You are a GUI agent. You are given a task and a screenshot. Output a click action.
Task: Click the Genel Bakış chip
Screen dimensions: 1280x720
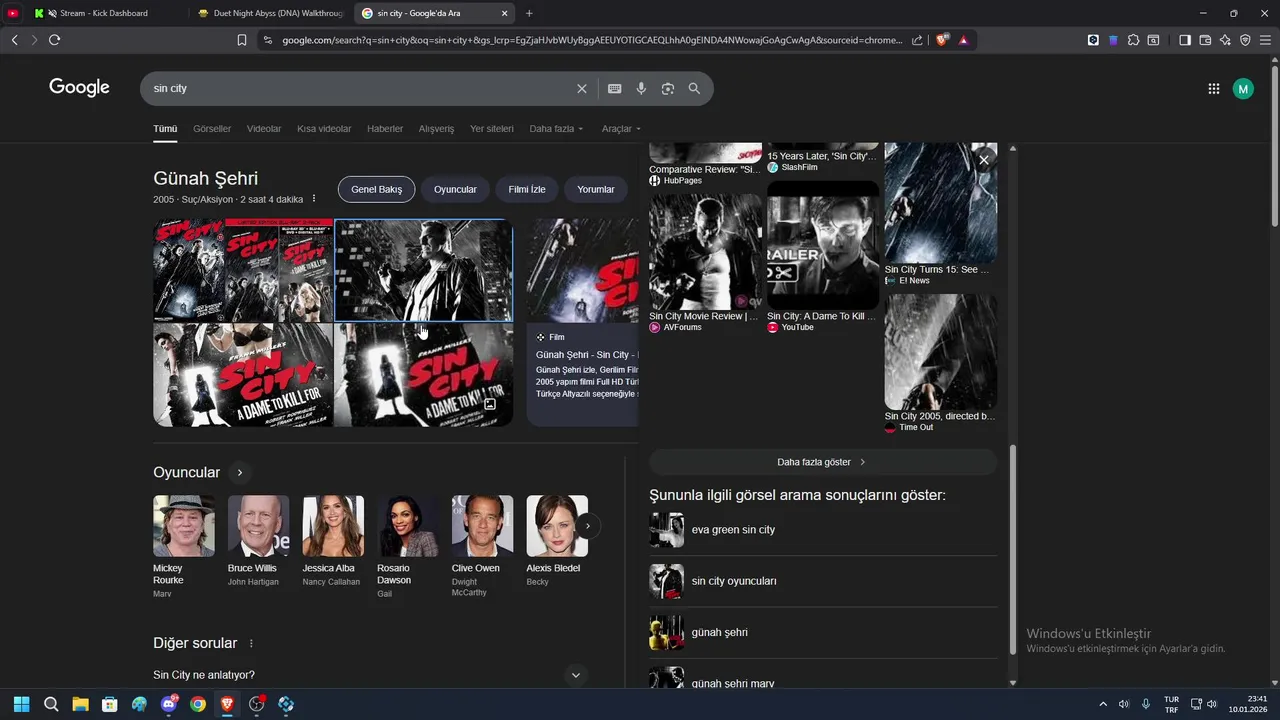(x=376, y=189)
